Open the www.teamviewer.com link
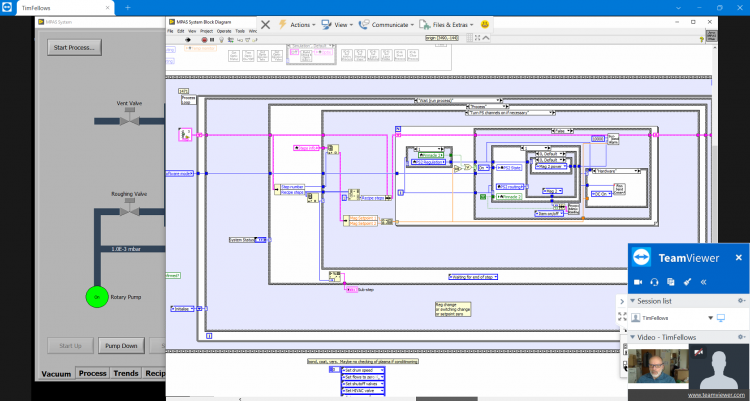 point(718,395)
